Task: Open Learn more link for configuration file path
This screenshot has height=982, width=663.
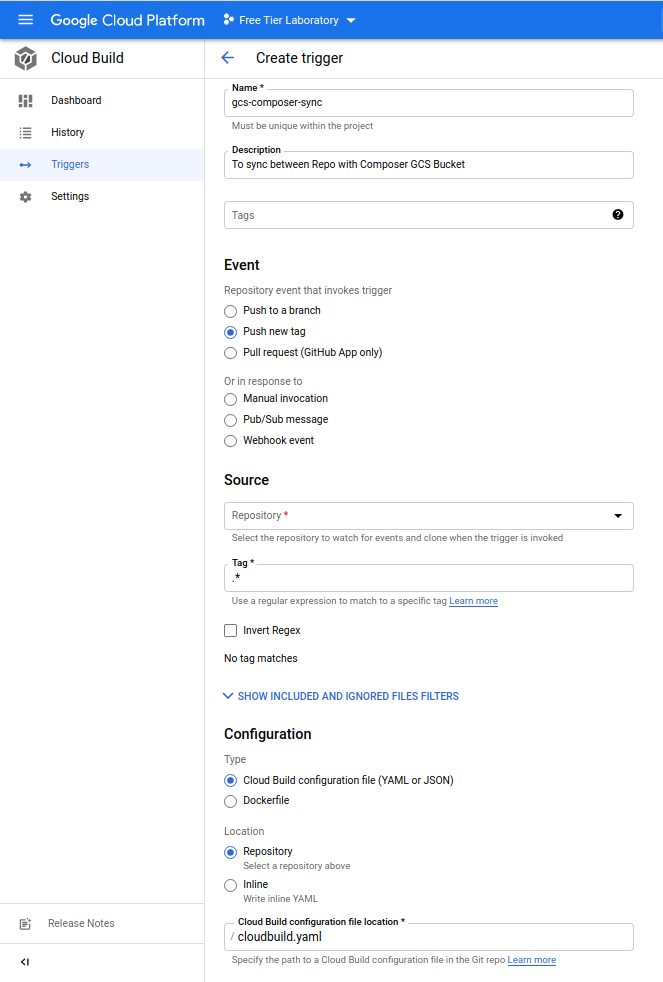Action: 532,960
